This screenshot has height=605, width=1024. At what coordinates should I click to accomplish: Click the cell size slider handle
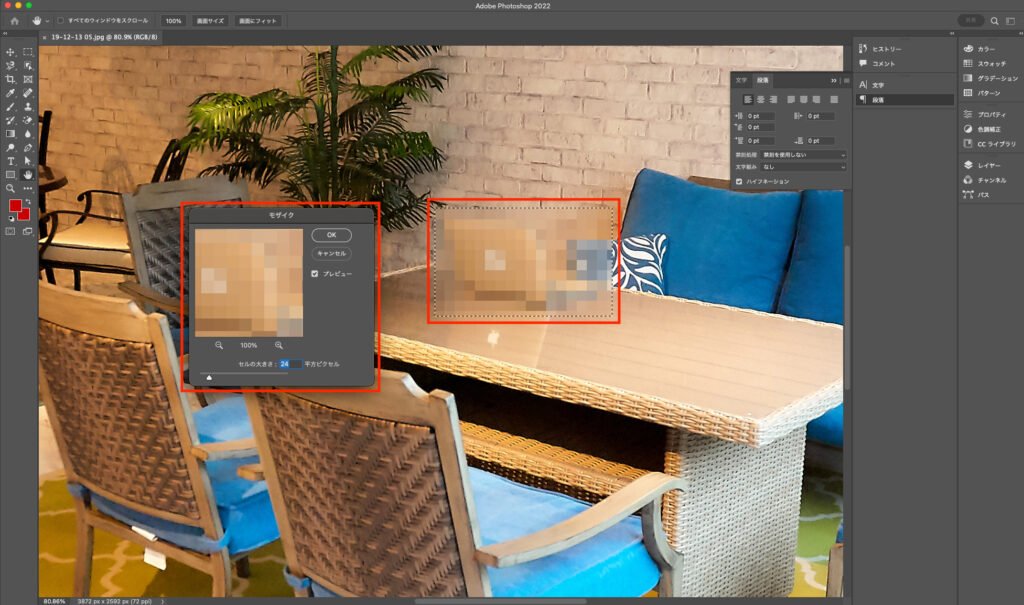tap(209, 378)
